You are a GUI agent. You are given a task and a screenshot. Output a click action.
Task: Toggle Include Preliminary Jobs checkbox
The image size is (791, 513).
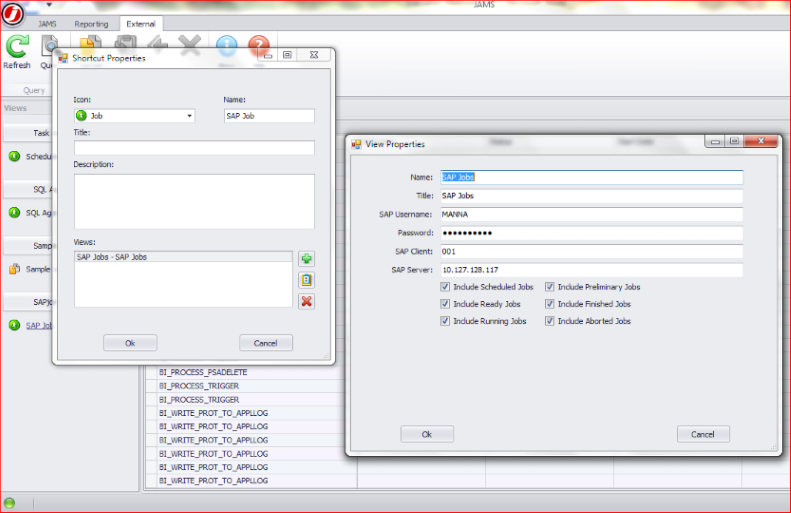(549, 287)
